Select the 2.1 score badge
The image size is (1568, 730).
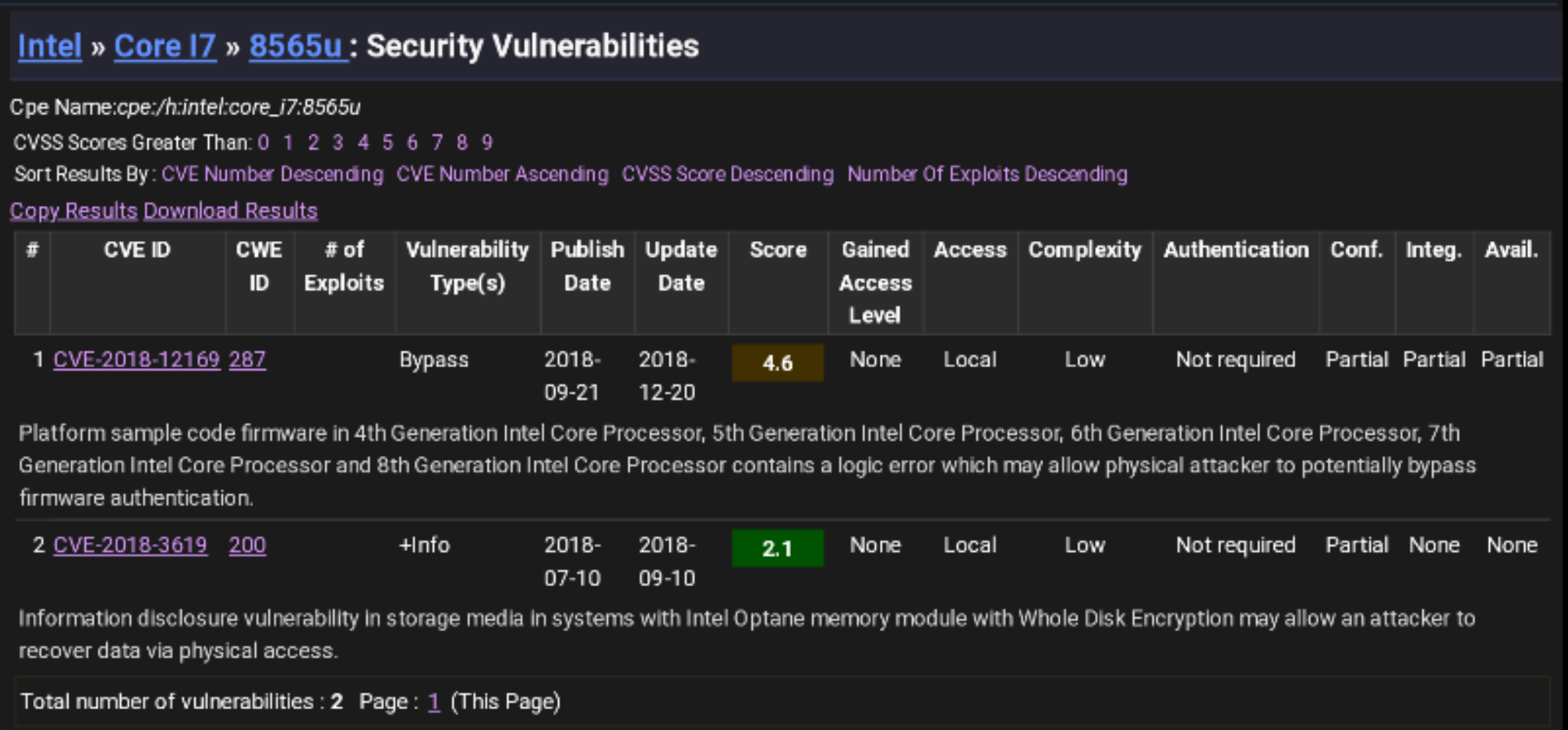point(778,548)
